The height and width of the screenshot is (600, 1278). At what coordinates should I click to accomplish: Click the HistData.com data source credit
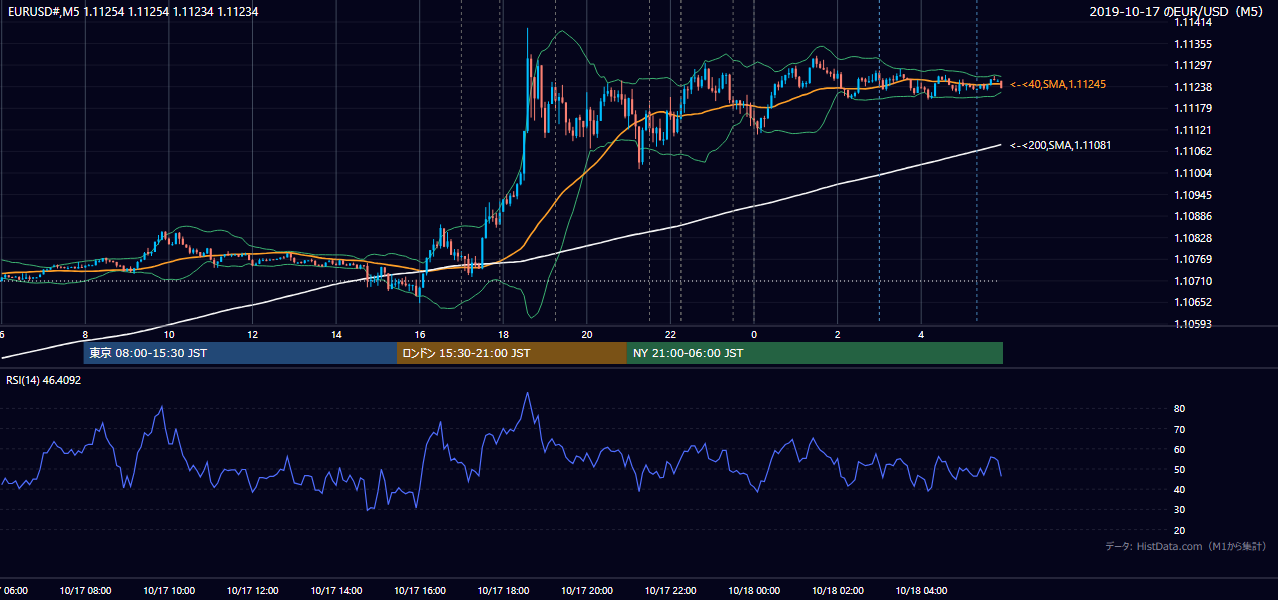[x=1185, y=546]
